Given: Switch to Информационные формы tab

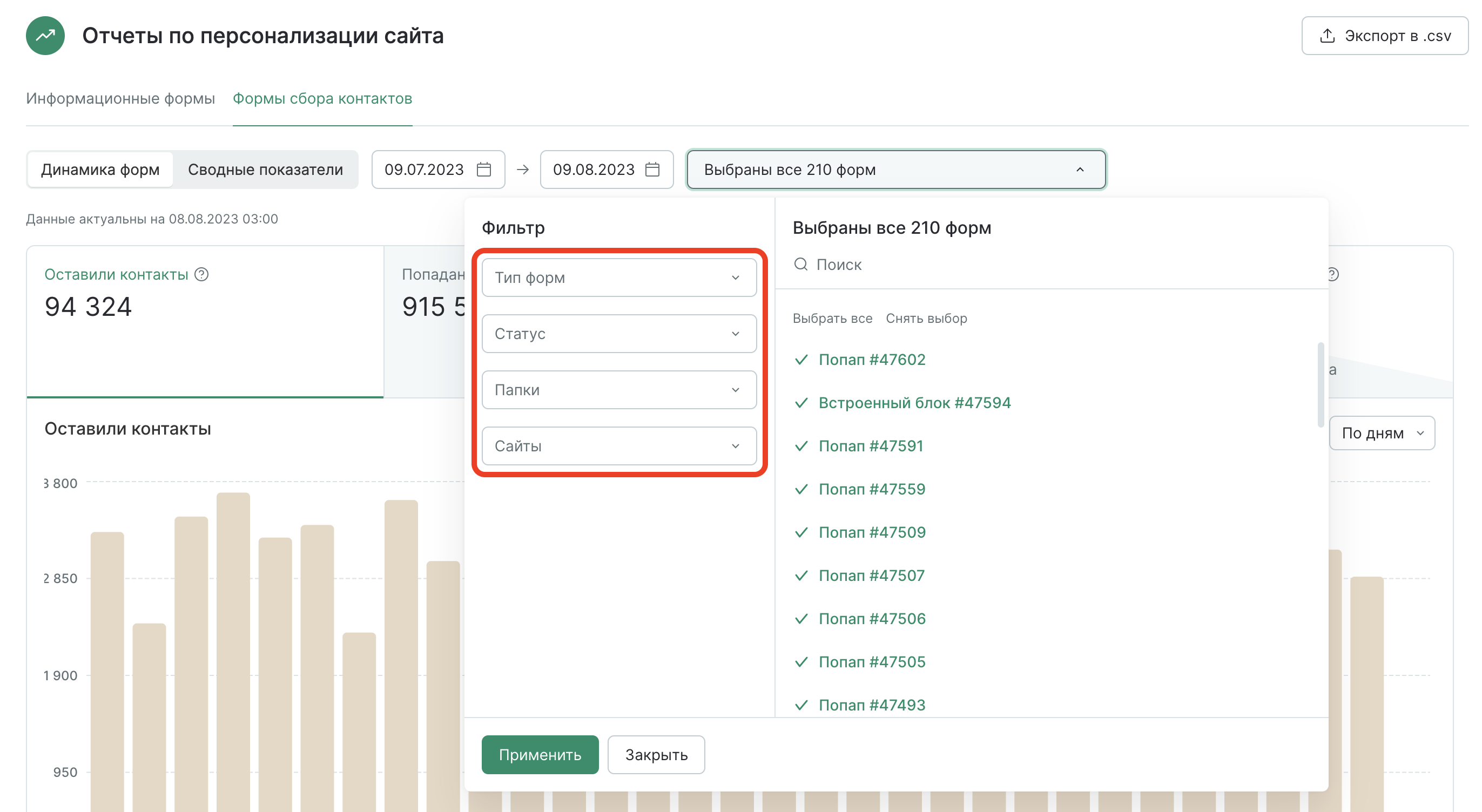Looking at the screenshot, I should coord(121,99).
